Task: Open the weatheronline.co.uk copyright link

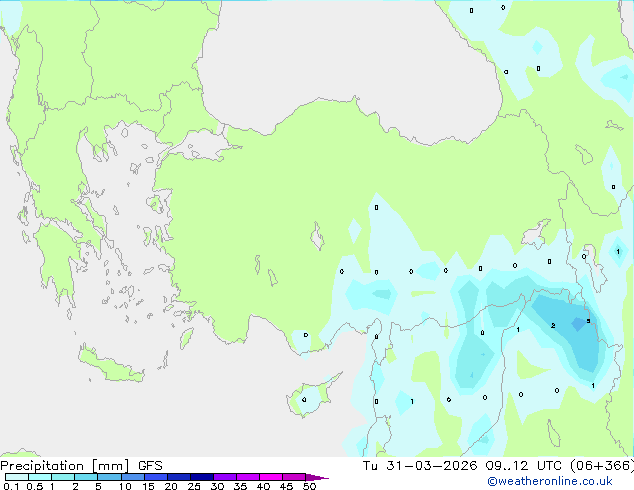Action: click(x=549, y=481)
